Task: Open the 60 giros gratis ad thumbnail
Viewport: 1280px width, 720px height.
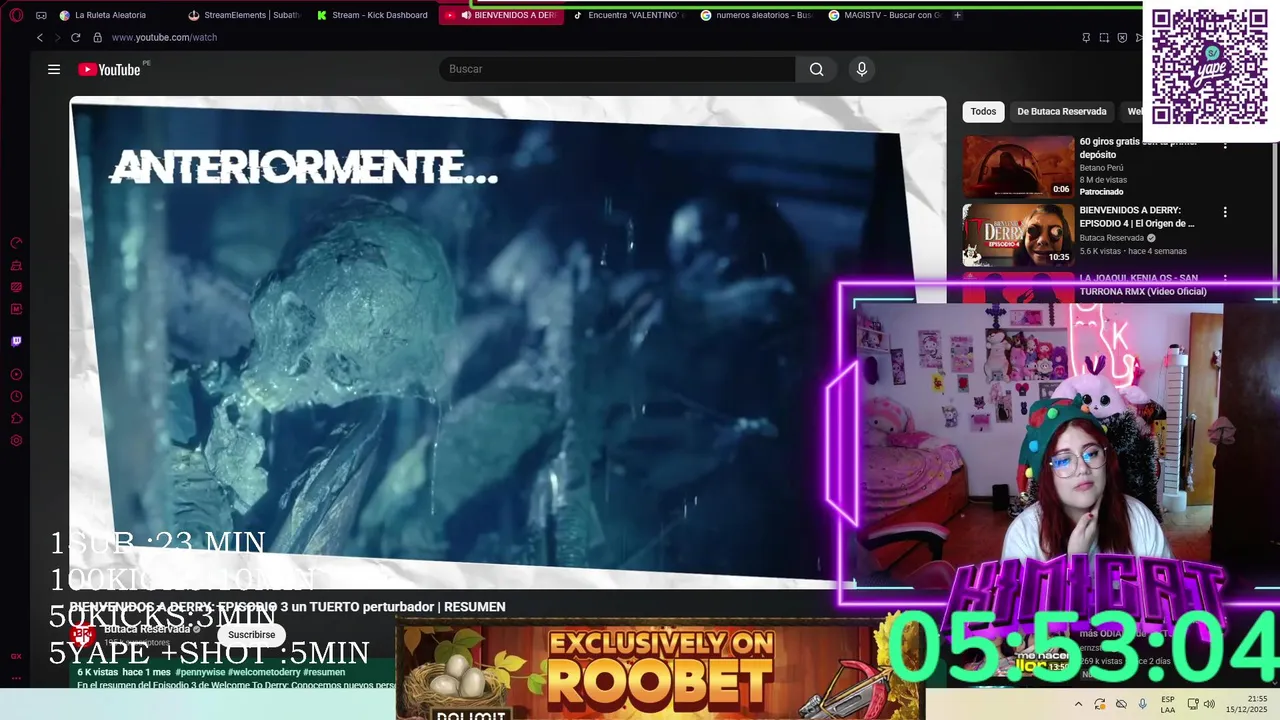Action: point(1018,166)
